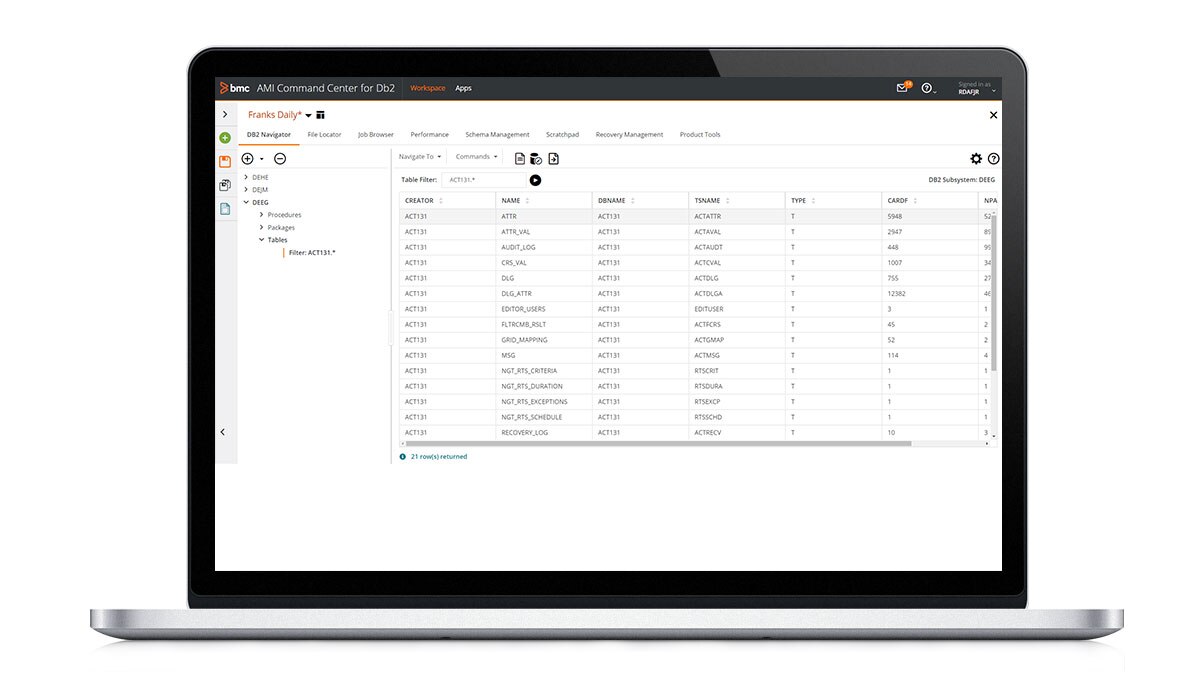Viewport: 1200px width, 690px height.
Task: Click the minus circle collapse icon
Action: point(280,158)
